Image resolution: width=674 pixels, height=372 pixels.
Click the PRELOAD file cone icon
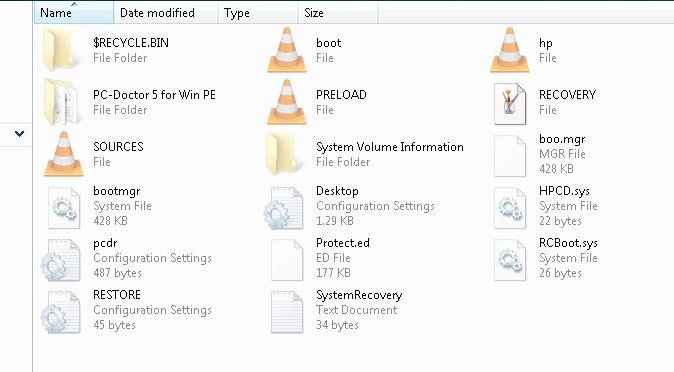click(x=287, y=102)
